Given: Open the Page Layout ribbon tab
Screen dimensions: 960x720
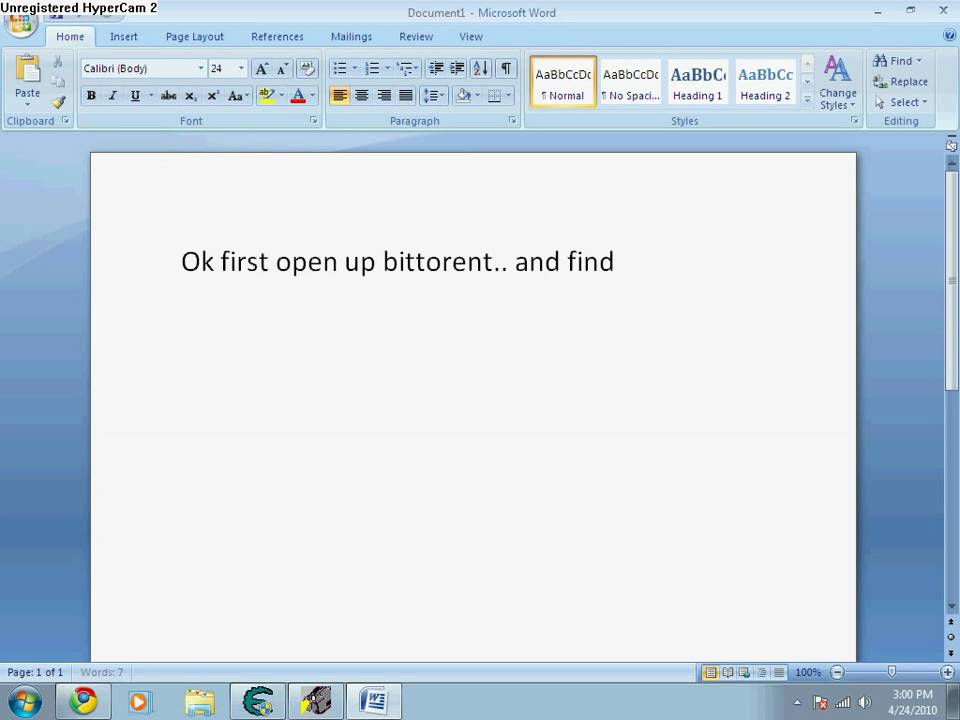Looking at the screenshot, I should click(x=195, y=37).
